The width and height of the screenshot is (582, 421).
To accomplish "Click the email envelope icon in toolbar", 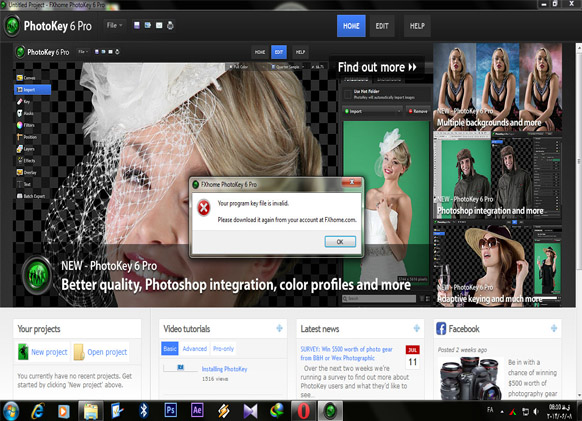I will click(x=159, y=25).
